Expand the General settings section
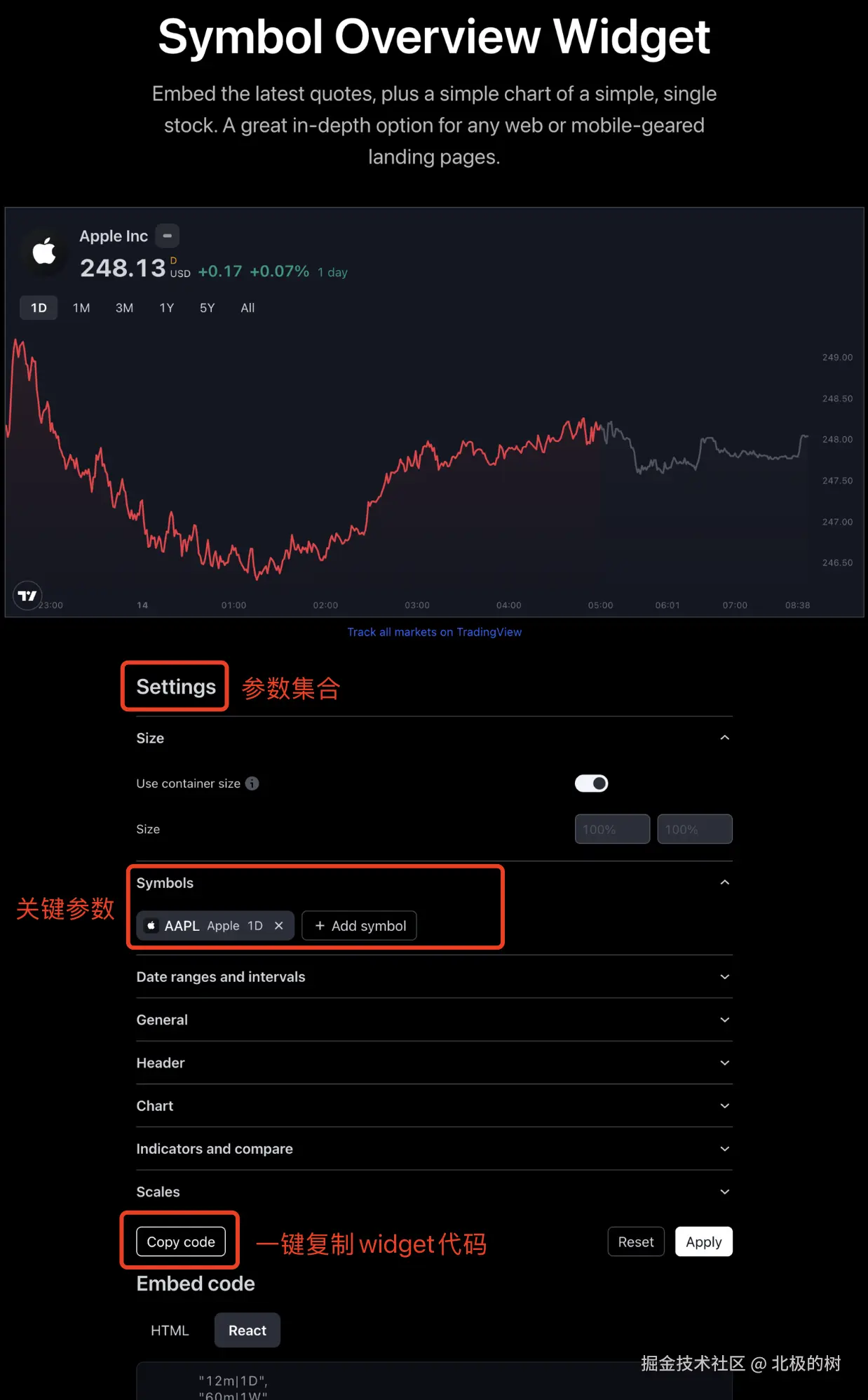This screenshot has height=1400, width=868. click(x=724, y=1020)
